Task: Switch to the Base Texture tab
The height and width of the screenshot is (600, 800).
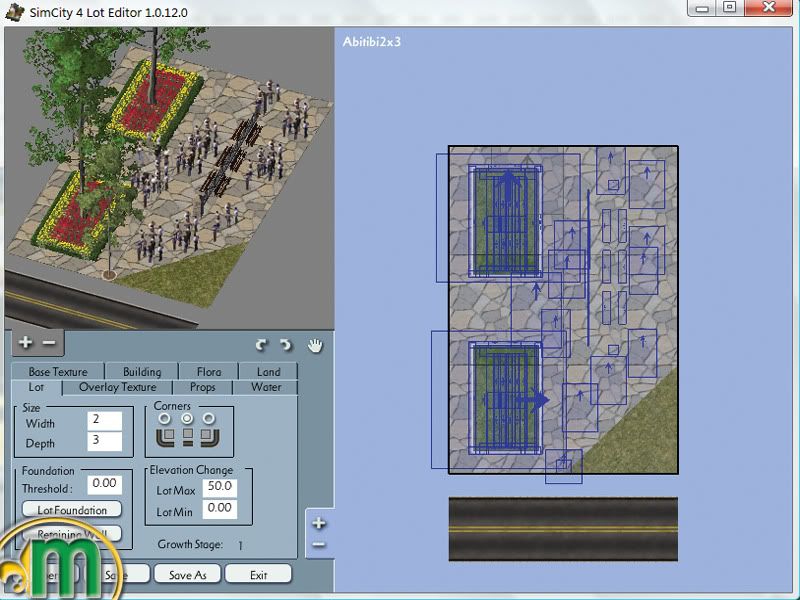Action: 58,372
